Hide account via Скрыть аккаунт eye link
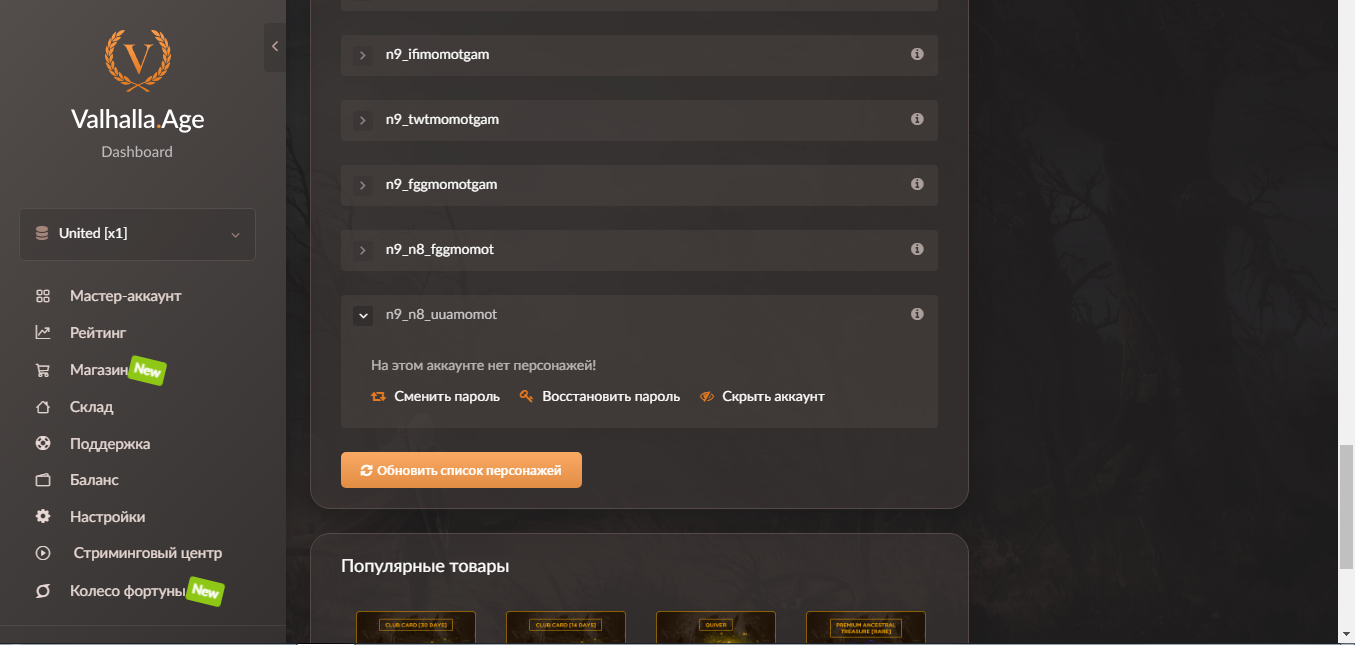This screenshot has height=645, width=1355. 762,396
